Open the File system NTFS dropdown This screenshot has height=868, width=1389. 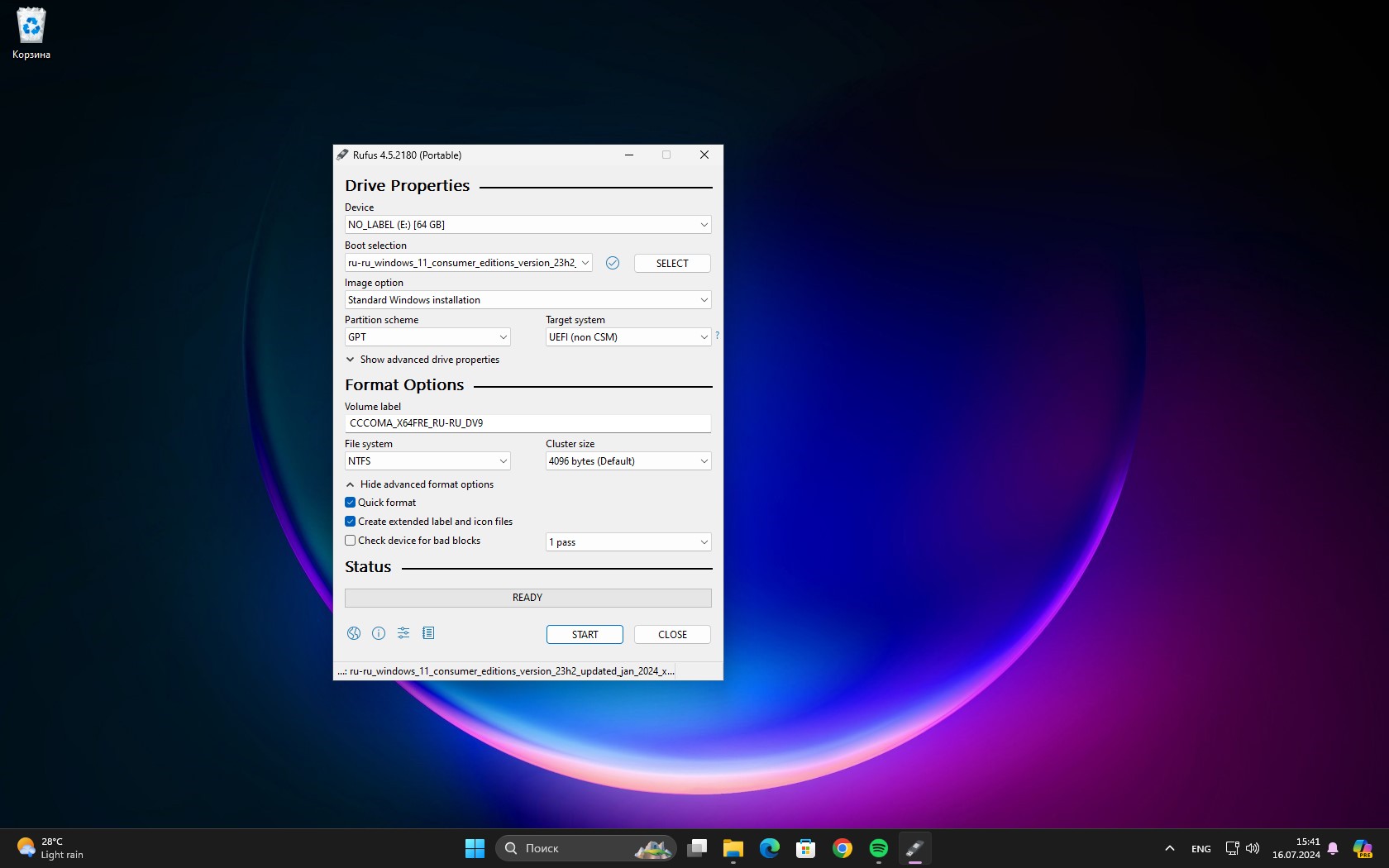point(427,461)
